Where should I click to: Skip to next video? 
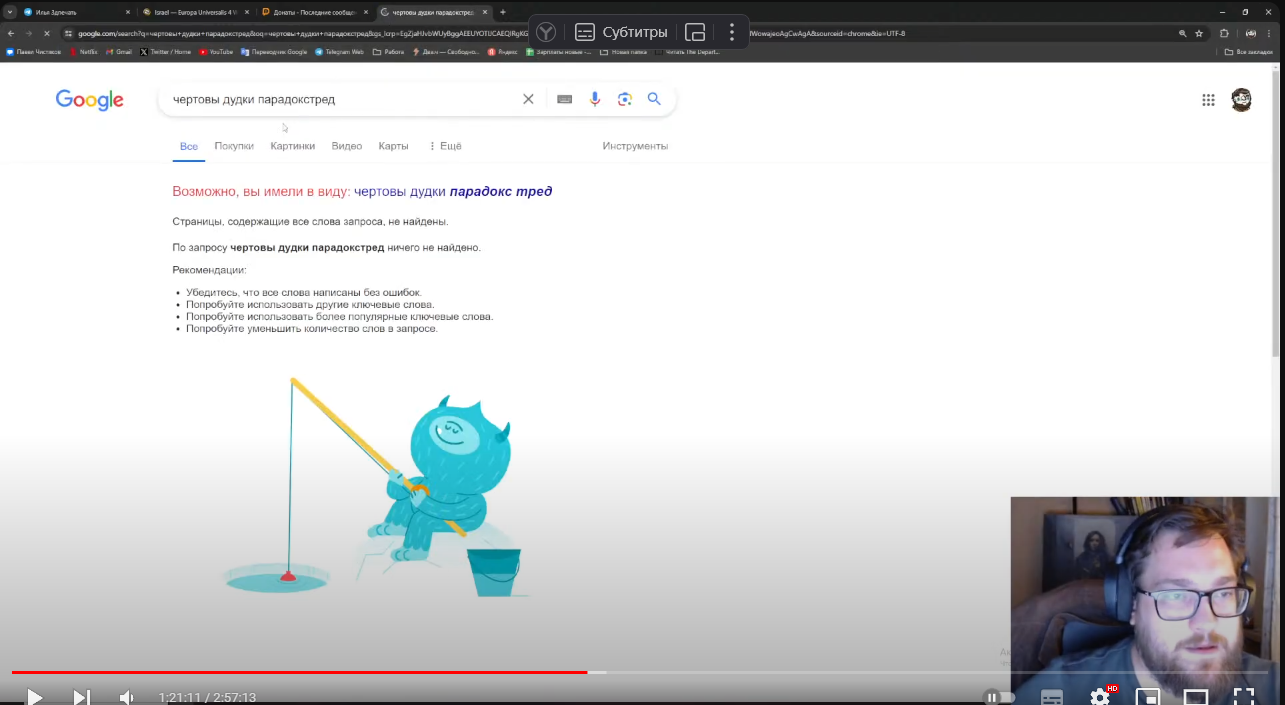coord(82,697)
